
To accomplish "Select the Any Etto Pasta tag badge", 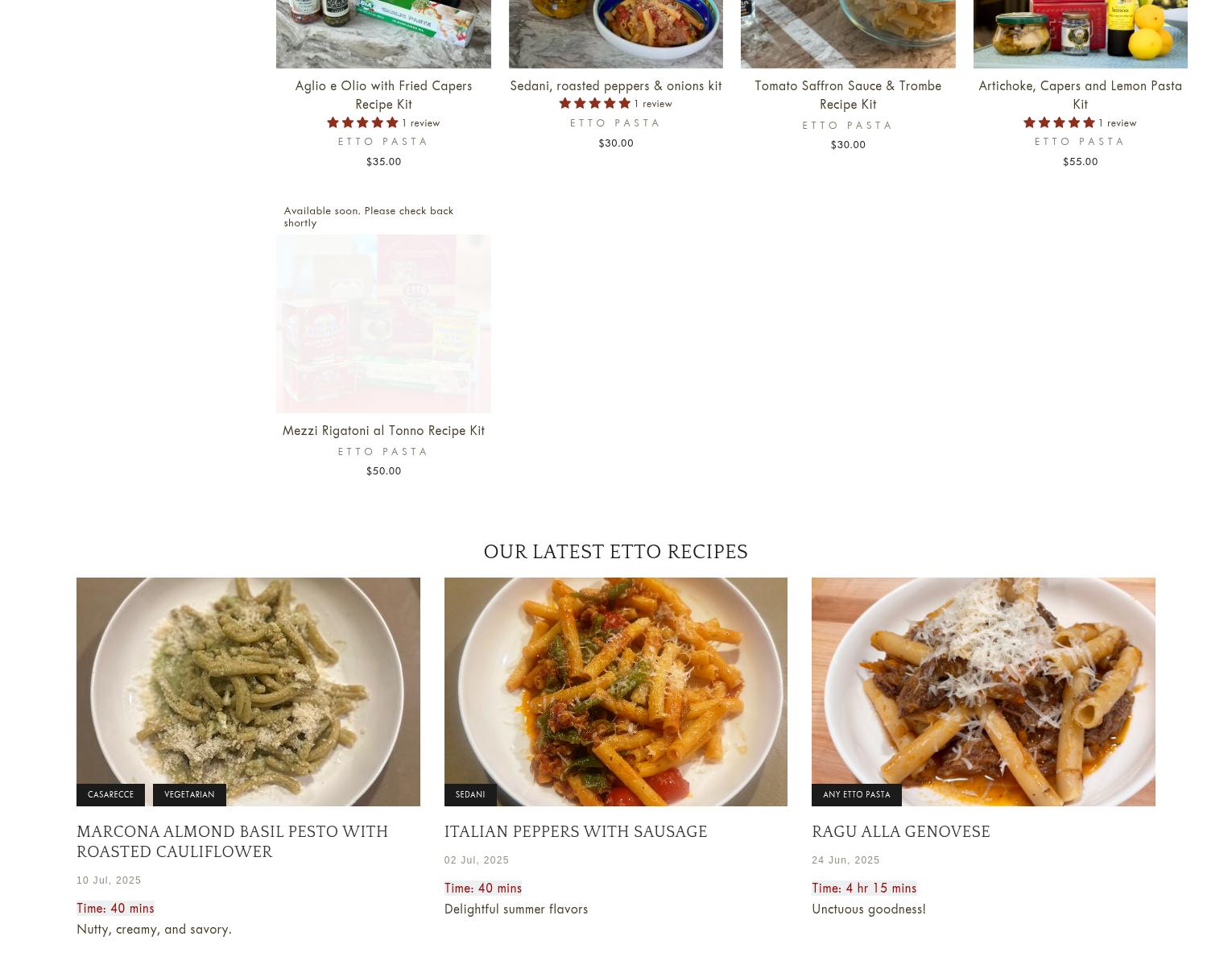I will (x=857, y=795).
